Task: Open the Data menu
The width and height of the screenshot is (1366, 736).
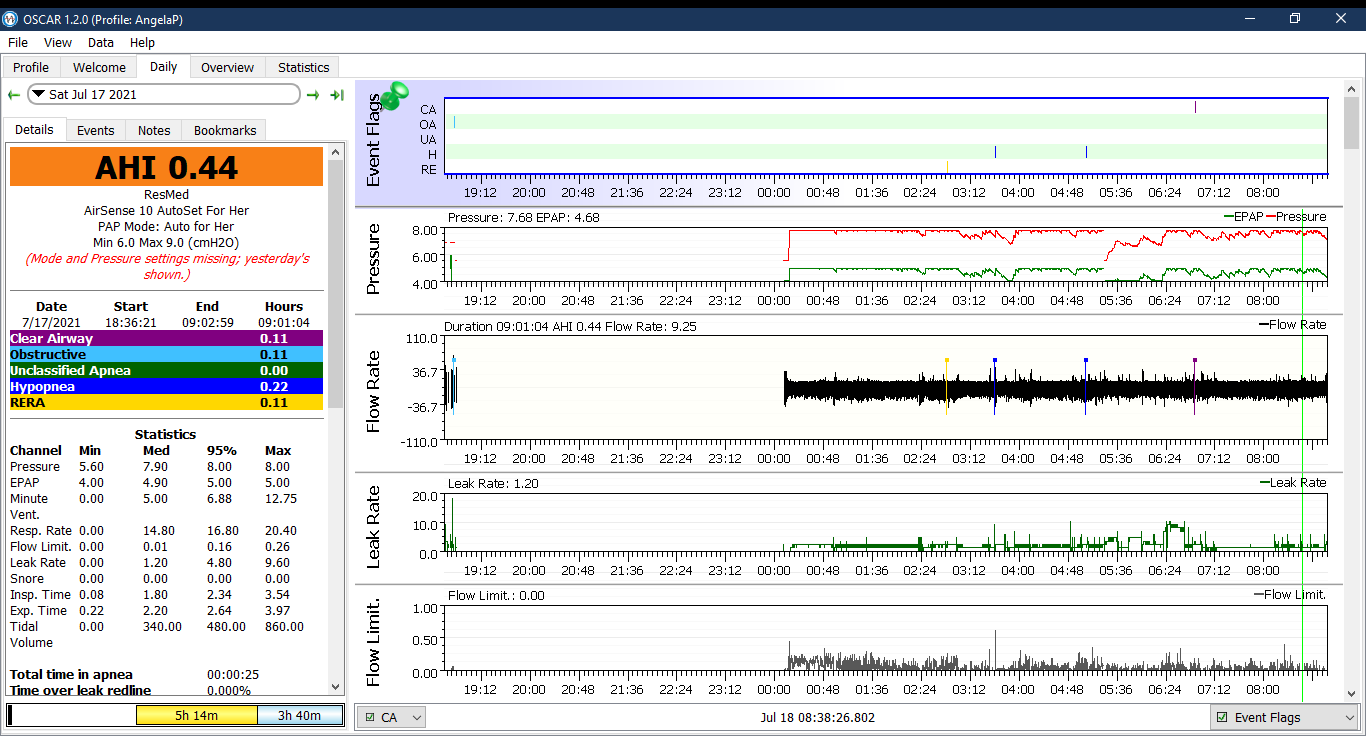Action: point(101,42)
